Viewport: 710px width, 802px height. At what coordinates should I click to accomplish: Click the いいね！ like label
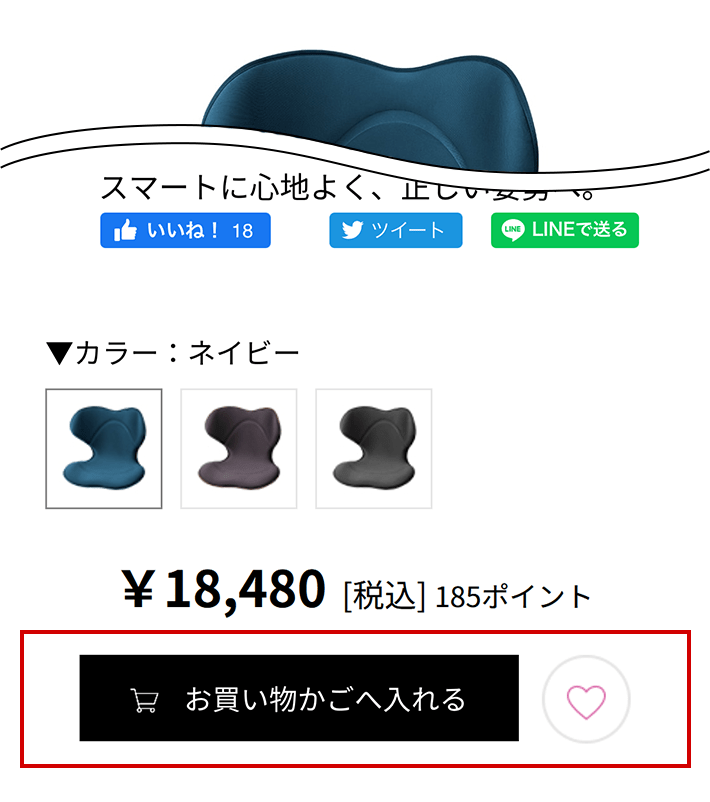pyautogui.click(x=183, y=230)
